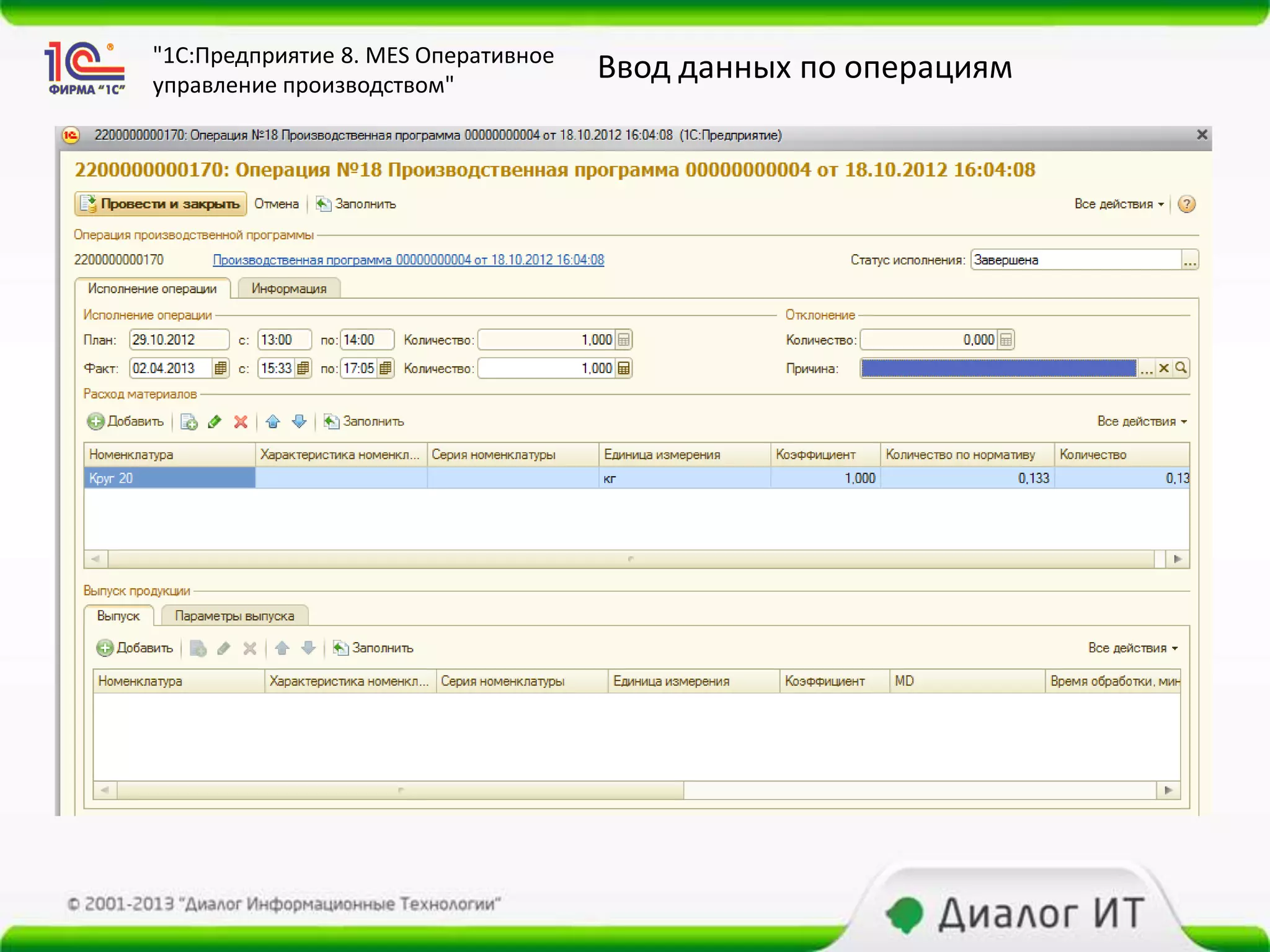Clear the Причина field with X icon
This screenshot has width=1270, height=952.
pyautogui.click(x=1164, y=368)
